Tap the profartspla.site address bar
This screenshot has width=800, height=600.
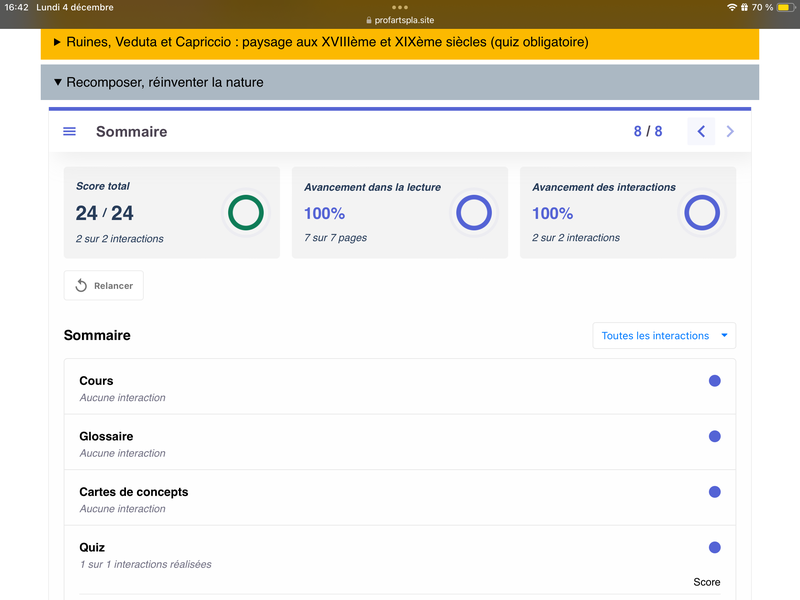(400, 20)
